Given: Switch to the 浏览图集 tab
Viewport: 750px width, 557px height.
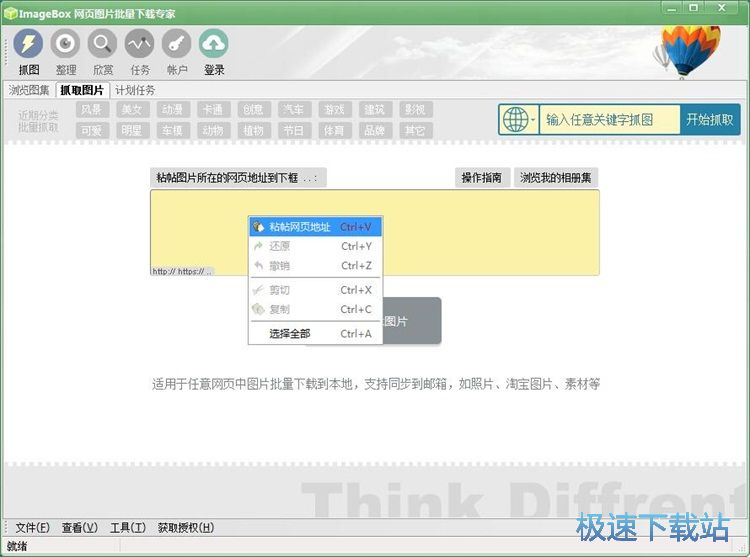Looking at the screenshot, I should click(29, 90).
